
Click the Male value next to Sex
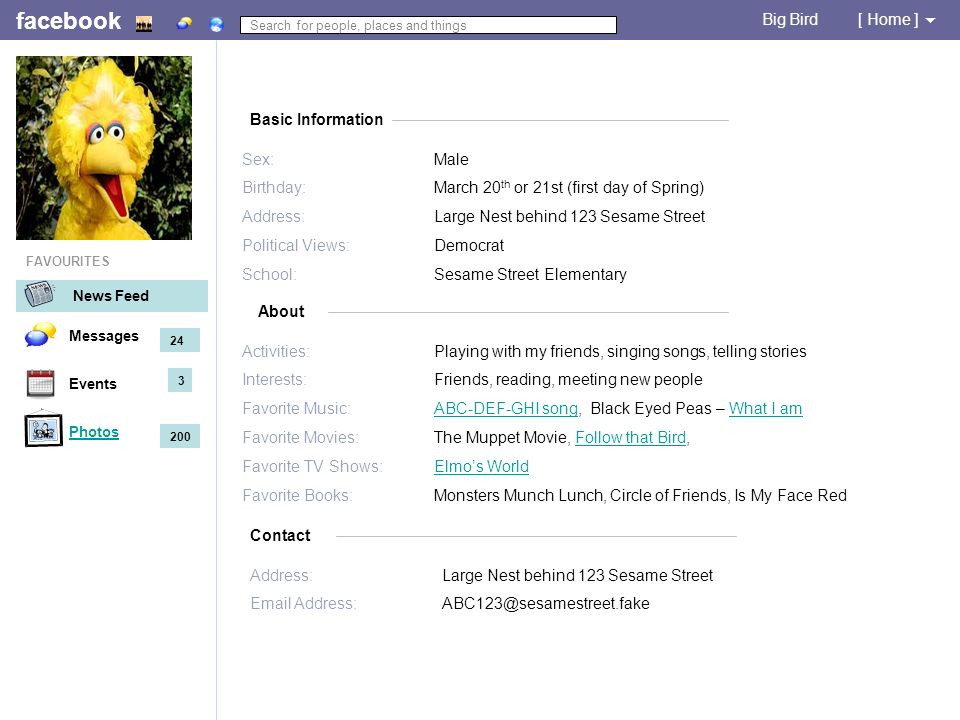tap(451, 159)
